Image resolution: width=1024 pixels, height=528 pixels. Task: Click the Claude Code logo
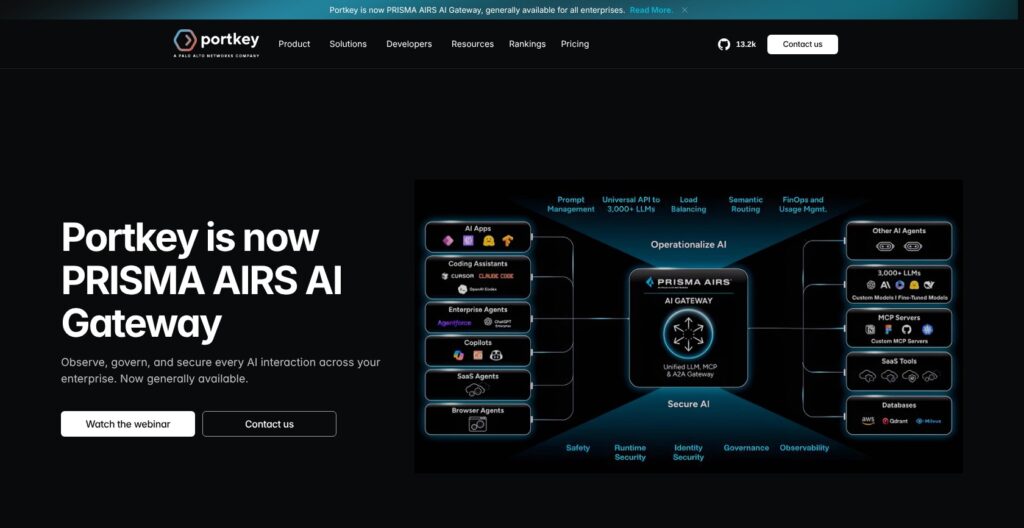(x=496, y=276)
